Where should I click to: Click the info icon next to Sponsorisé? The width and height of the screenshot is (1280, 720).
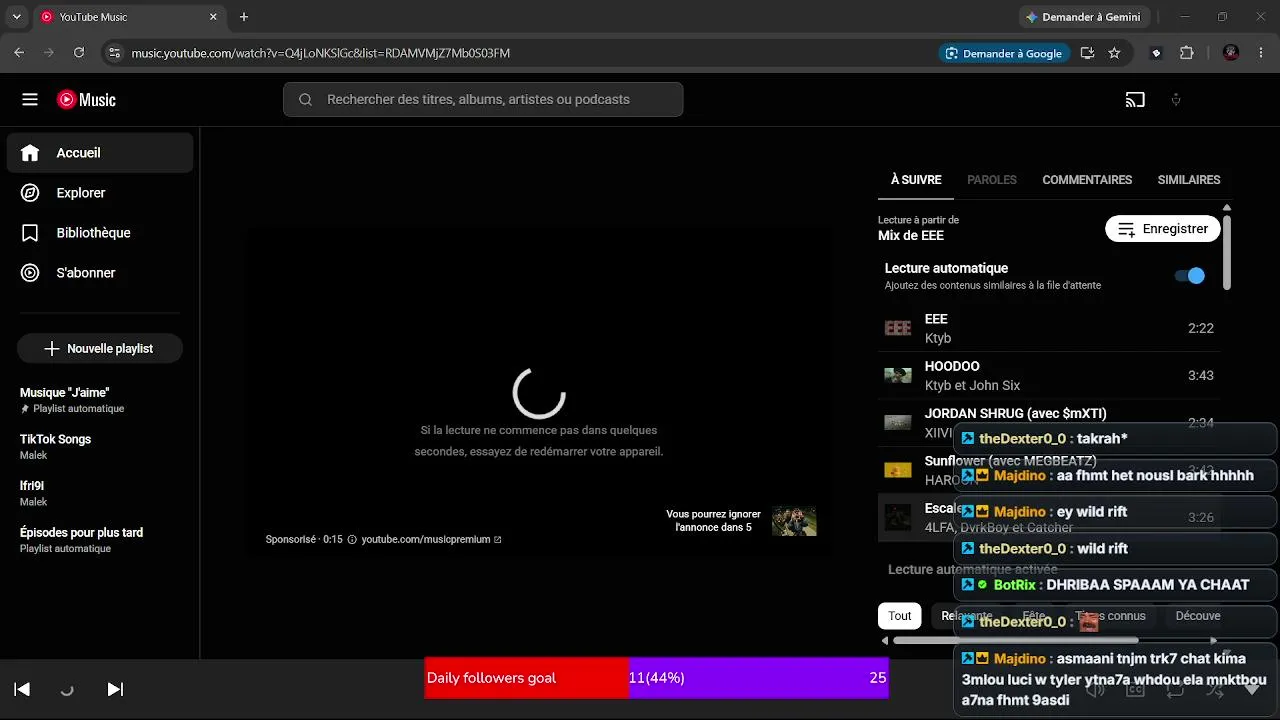[352, 540]
